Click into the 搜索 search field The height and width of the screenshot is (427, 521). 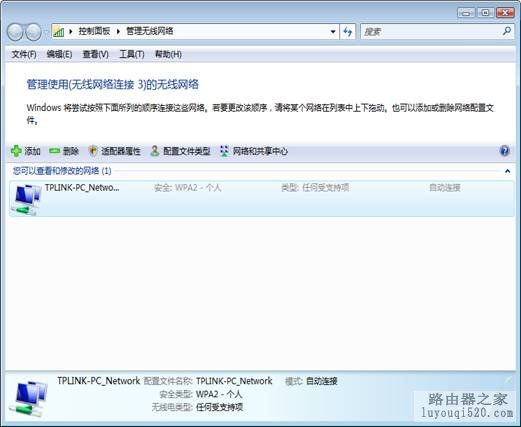click(x=432, y=32)
